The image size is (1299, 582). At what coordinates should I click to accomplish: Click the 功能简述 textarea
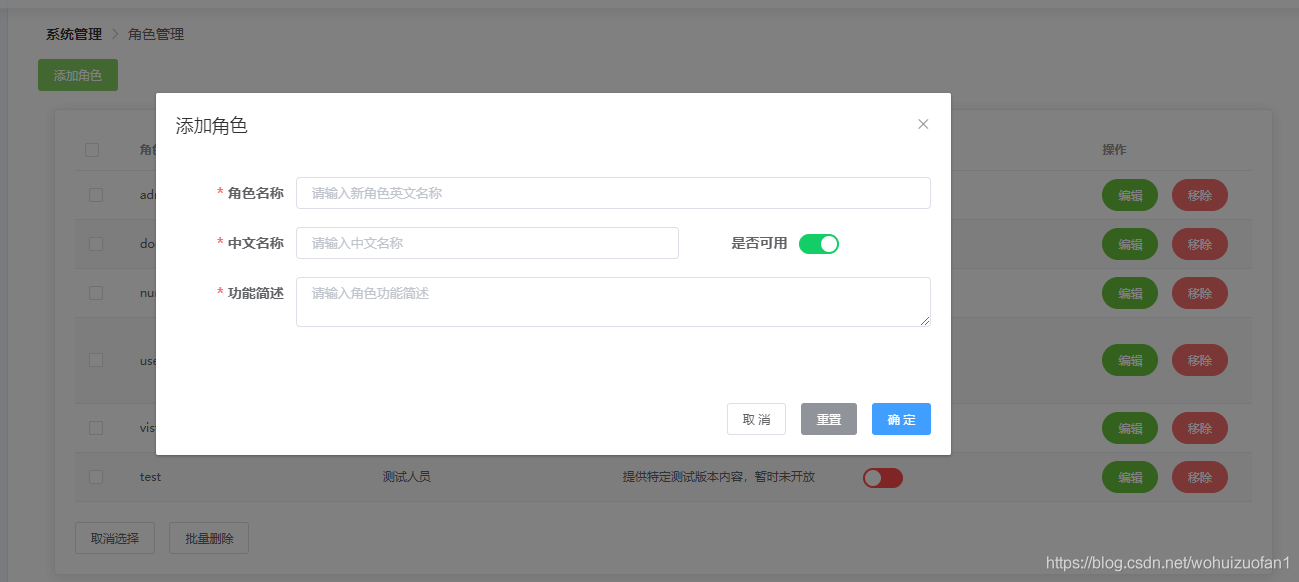point(612,301)
